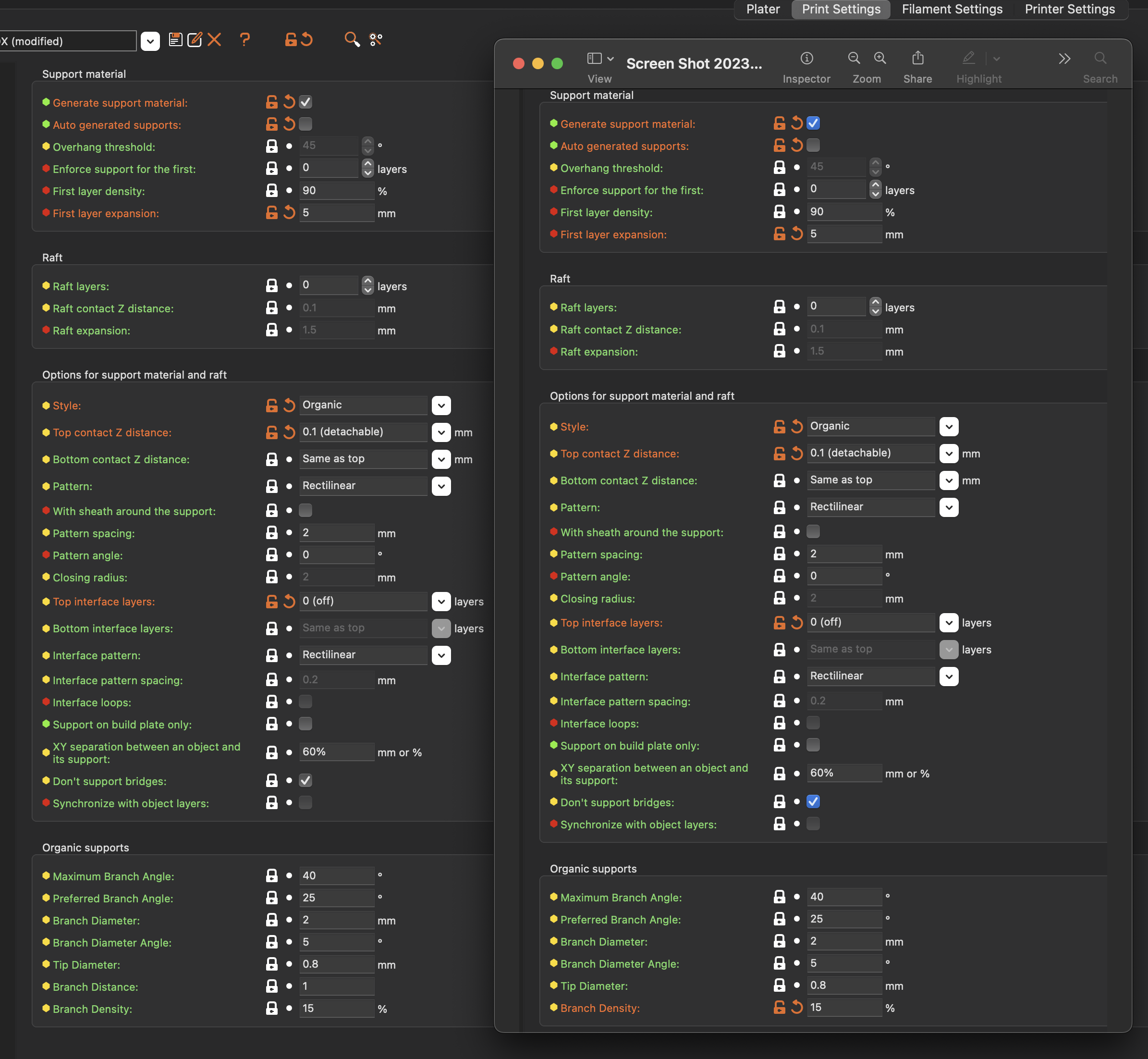Reset Auto generated supports with orange arrow
This screenshot has height=1059, width=1148.
tap(289, 124)
